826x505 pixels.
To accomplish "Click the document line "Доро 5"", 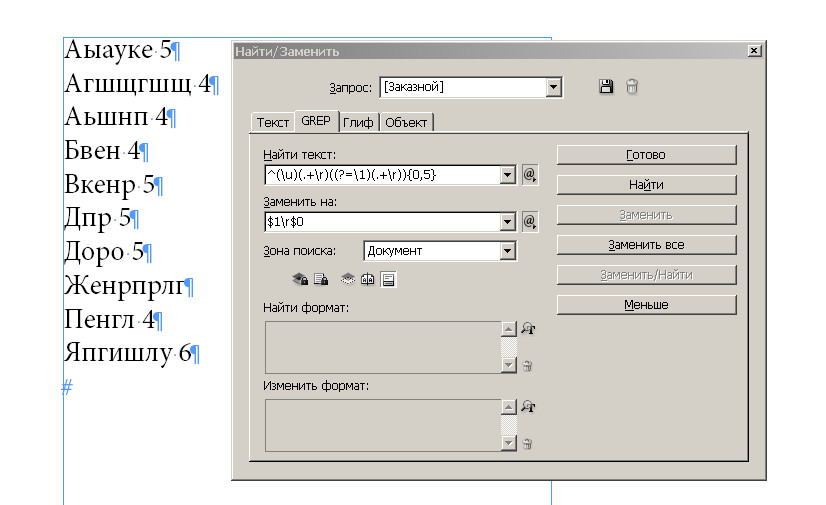I will (108, 252).
